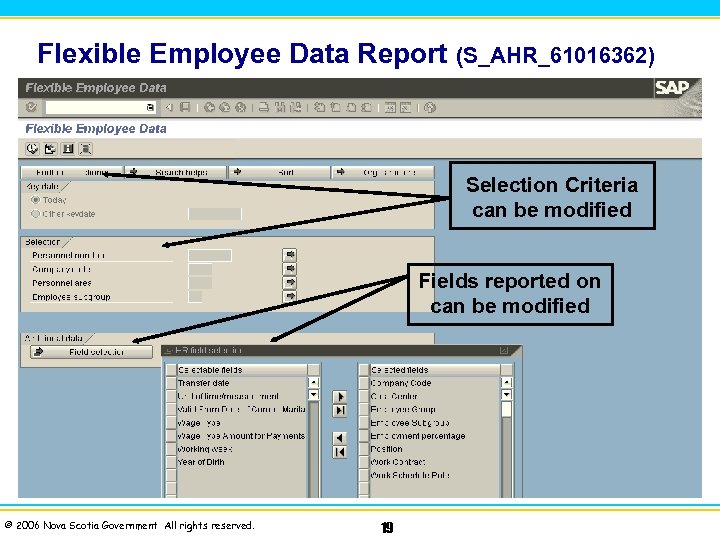Click the Field selection button
Viewport: 720px width, 540px height.
[x=91, y=352]
